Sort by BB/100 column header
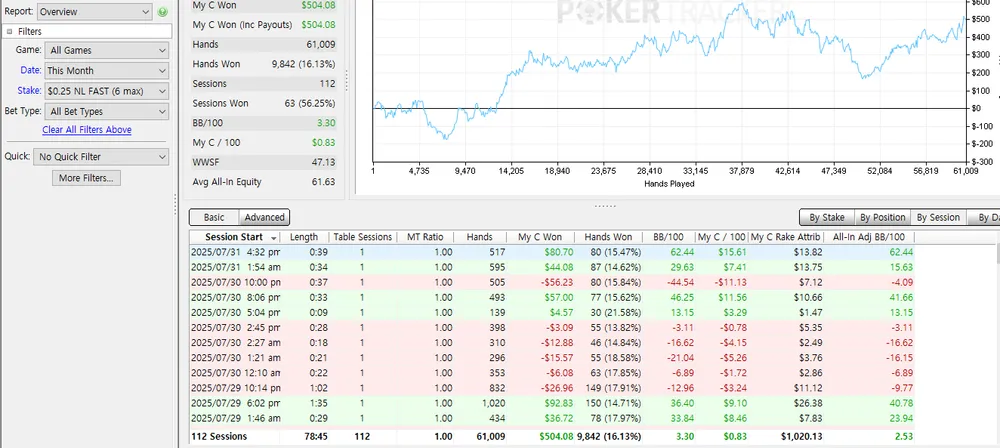 (668, 237)
